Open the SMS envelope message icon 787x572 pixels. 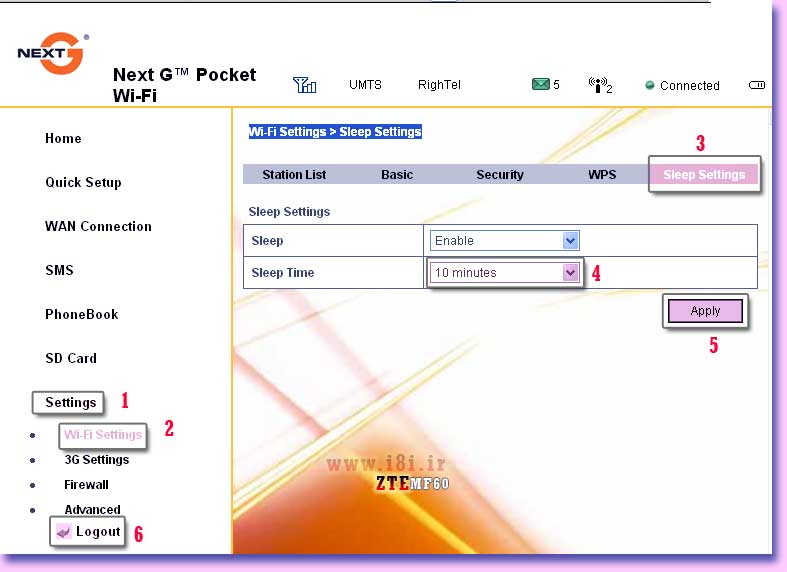(541, 84)
